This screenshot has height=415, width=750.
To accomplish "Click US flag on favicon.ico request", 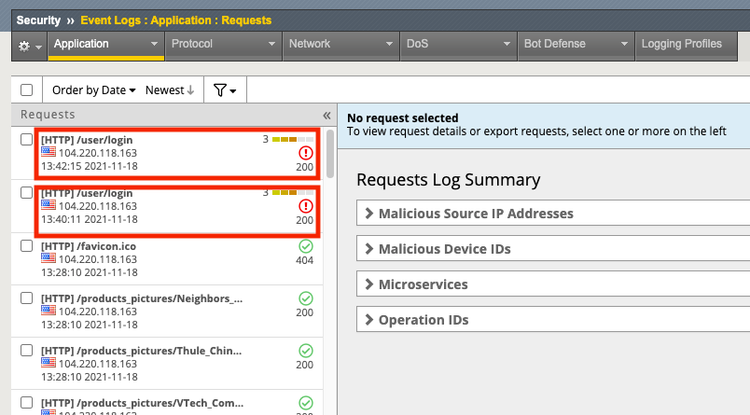I will (48, 258).
